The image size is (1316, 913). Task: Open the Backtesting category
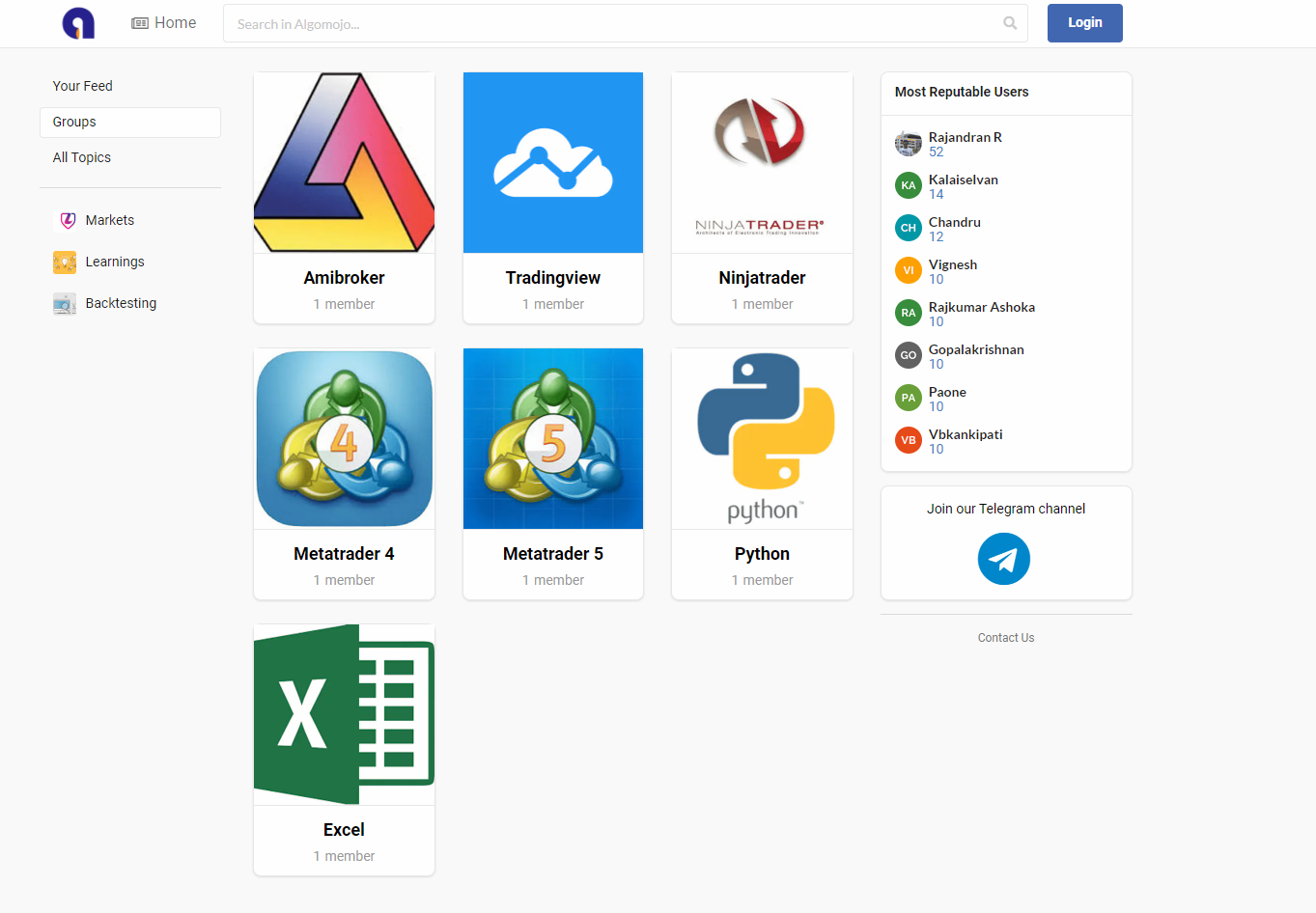(121, 304)
